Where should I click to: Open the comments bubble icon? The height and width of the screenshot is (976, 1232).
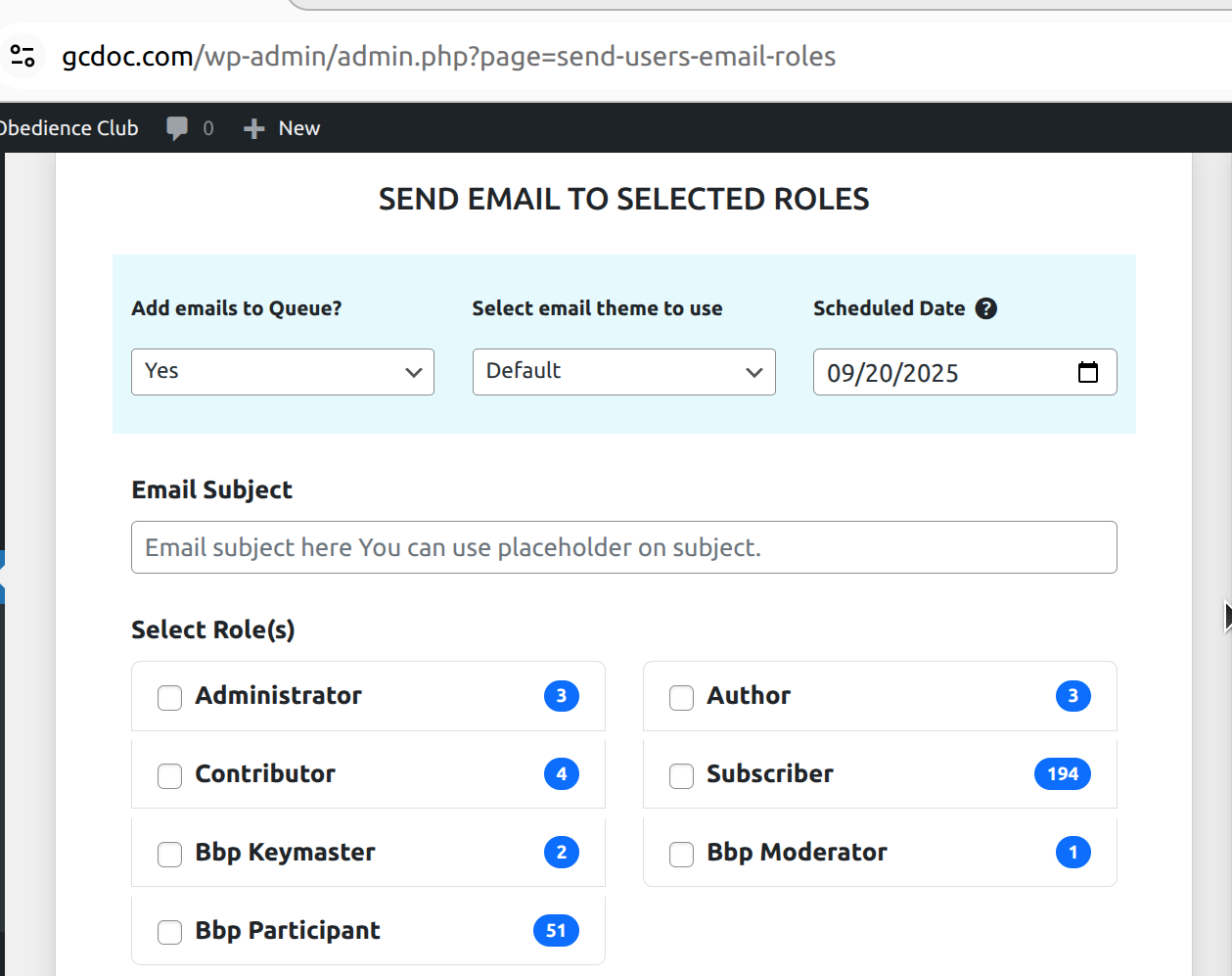[x=177, y=128]
